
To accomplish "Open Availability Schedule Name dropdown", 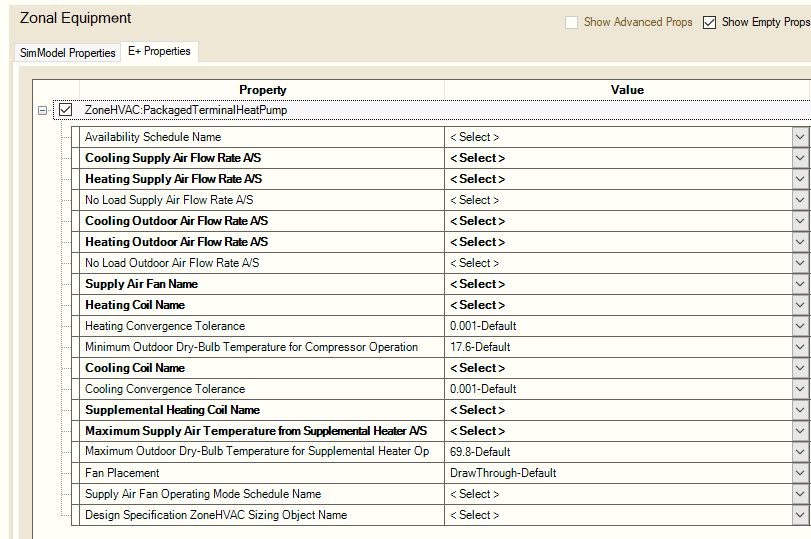I will (x=800, y=137).
